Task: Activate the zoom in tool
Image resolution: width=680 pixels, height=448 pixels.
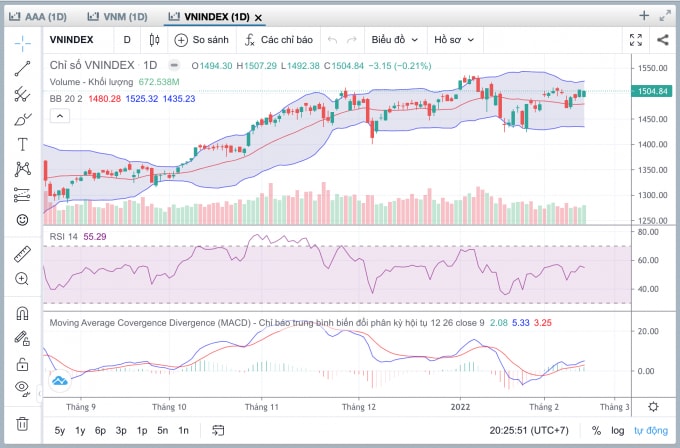Action: tap(23, 279)
